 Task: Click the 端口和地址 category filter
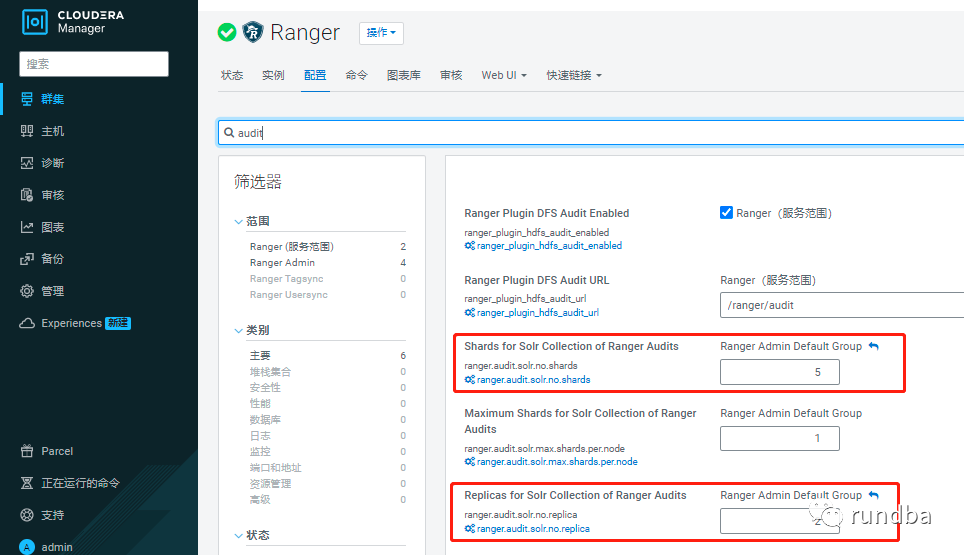pos(275,467)
